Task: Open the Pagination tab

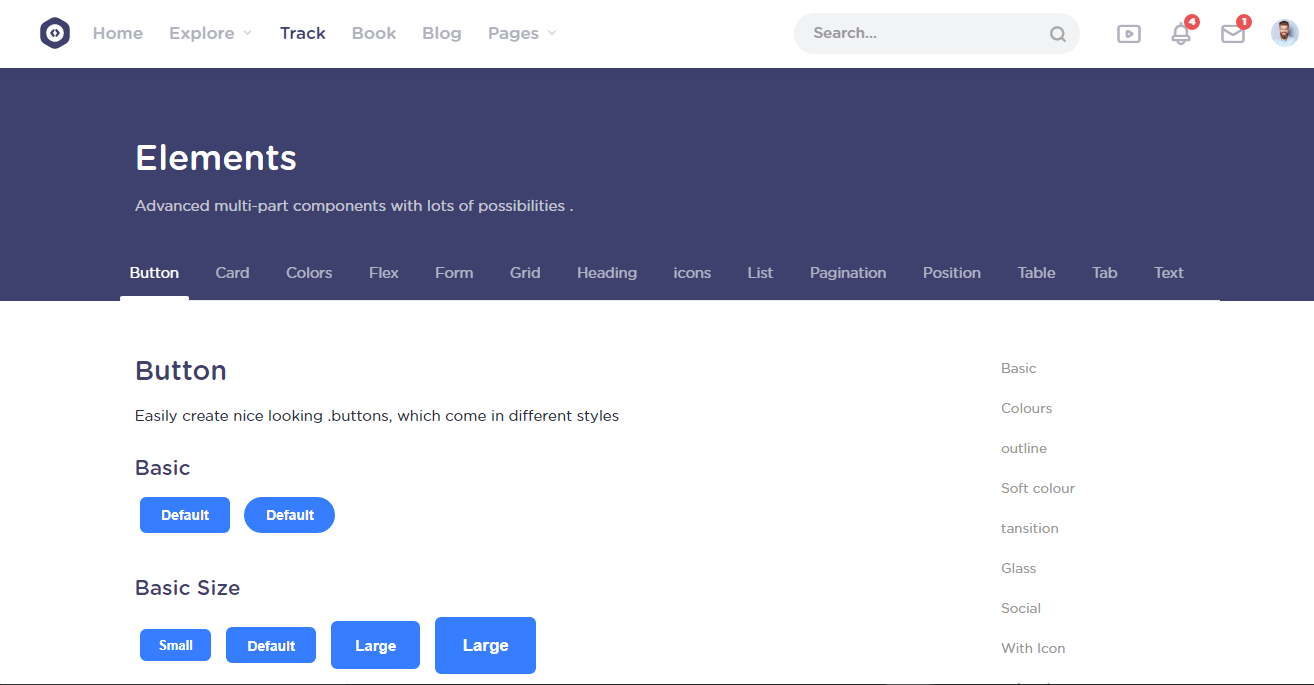Action: click(x=847, y=273)
